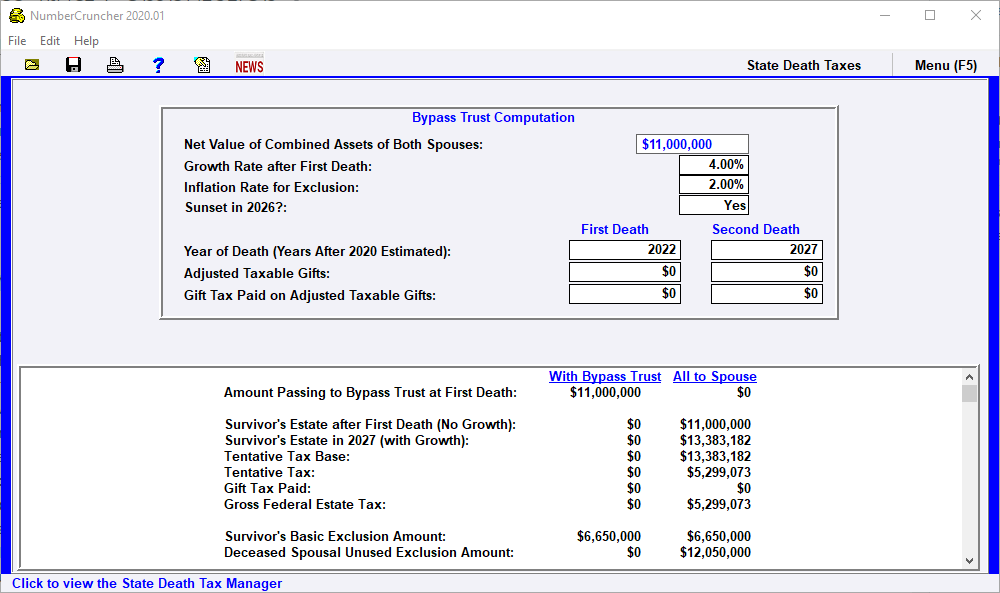1000x593 pixels.
Task: Click the First Death year field 2022
Action: tap(624, 249)
